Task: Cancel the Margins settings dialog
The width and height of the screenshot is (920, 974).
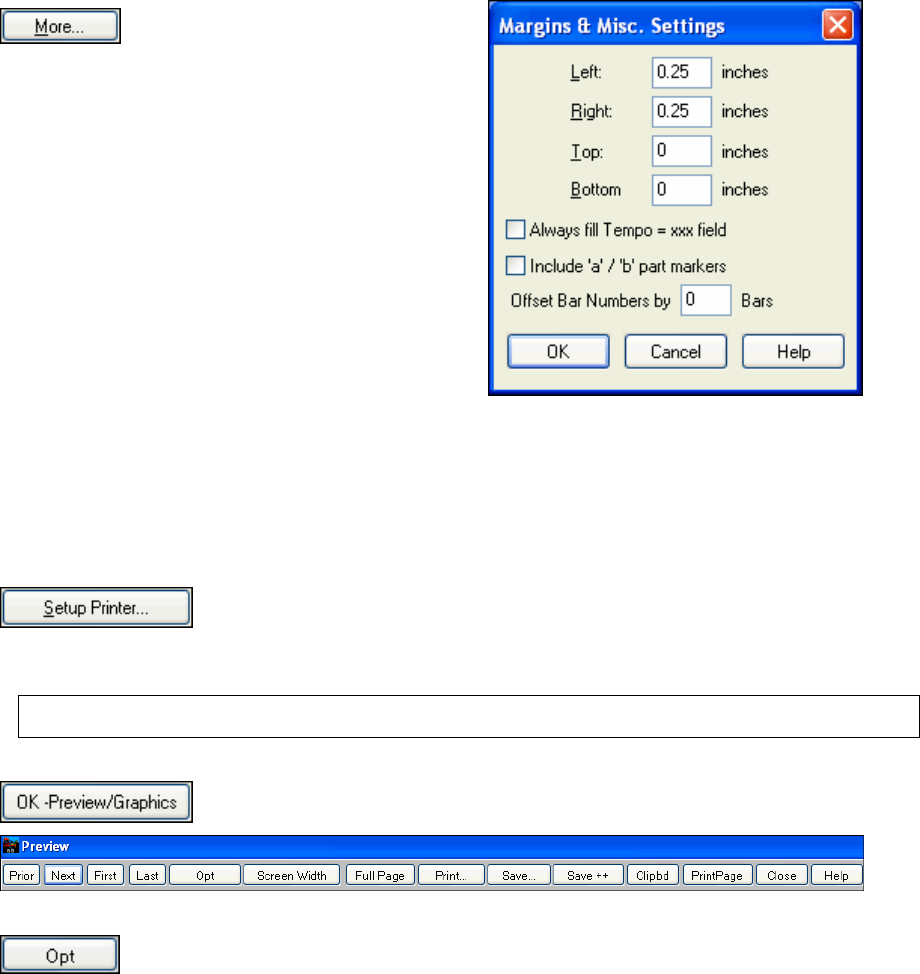Action: pos(676,352)
